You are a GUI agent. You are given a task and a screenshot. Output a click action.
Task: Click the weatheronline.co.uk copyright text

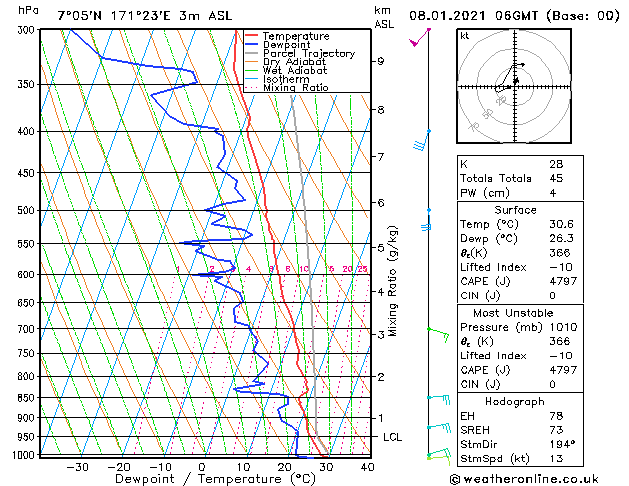coord(524,479)
